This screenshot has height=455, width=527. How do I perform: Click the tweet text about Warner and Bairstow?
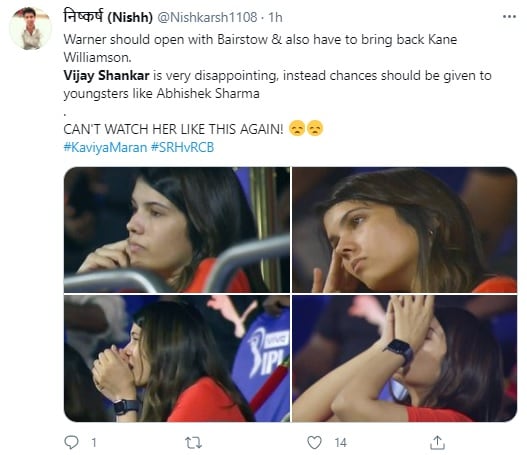pos(260,48)
